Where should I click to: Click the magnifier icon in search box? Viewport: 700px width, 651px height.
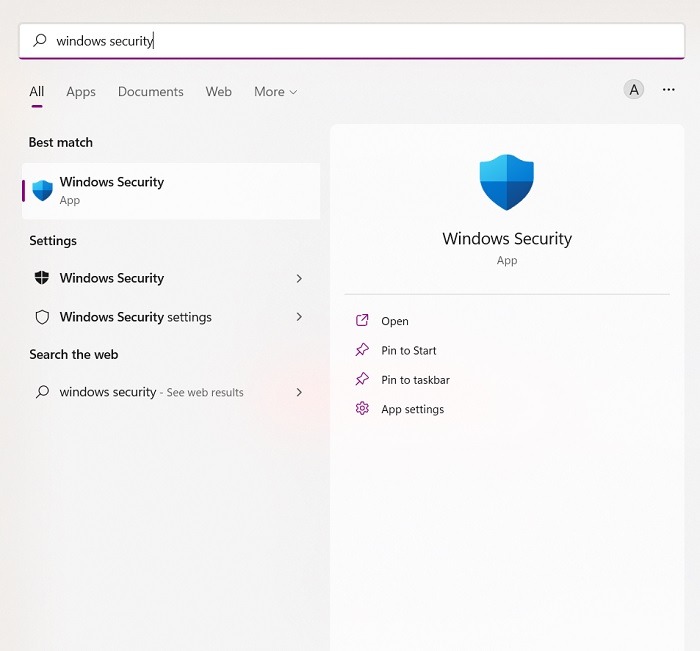click(40, 41)
